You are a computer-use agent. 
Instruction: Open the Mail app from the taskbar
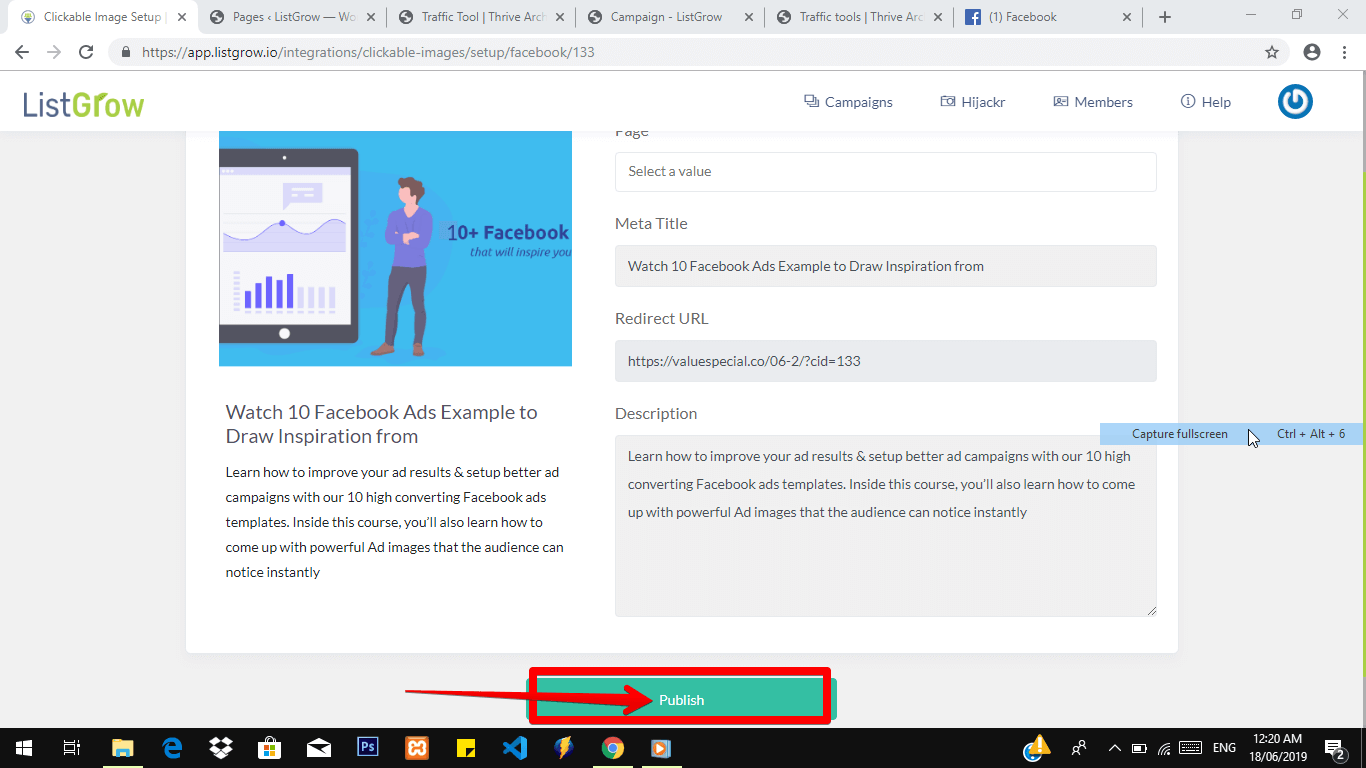pyautogui.click(x=319, y=748)
